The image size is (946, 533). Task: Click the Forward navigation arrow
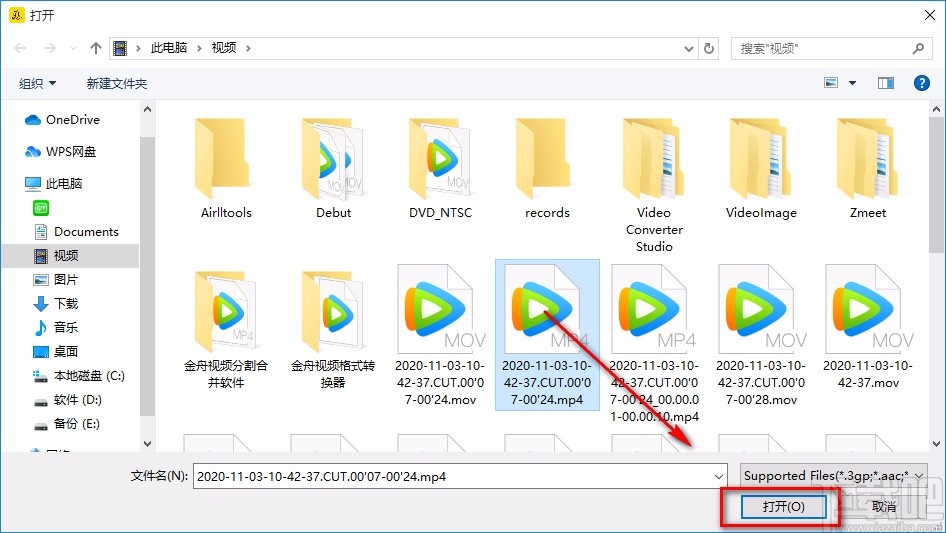(x=49, y=48)
